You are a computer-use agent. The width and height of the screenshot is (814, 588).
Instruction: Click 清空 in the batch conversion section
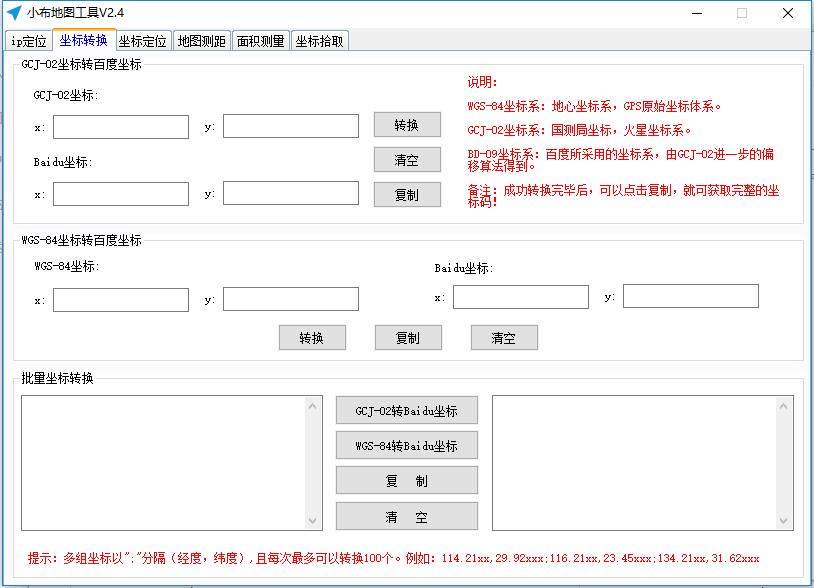(408, 516)
